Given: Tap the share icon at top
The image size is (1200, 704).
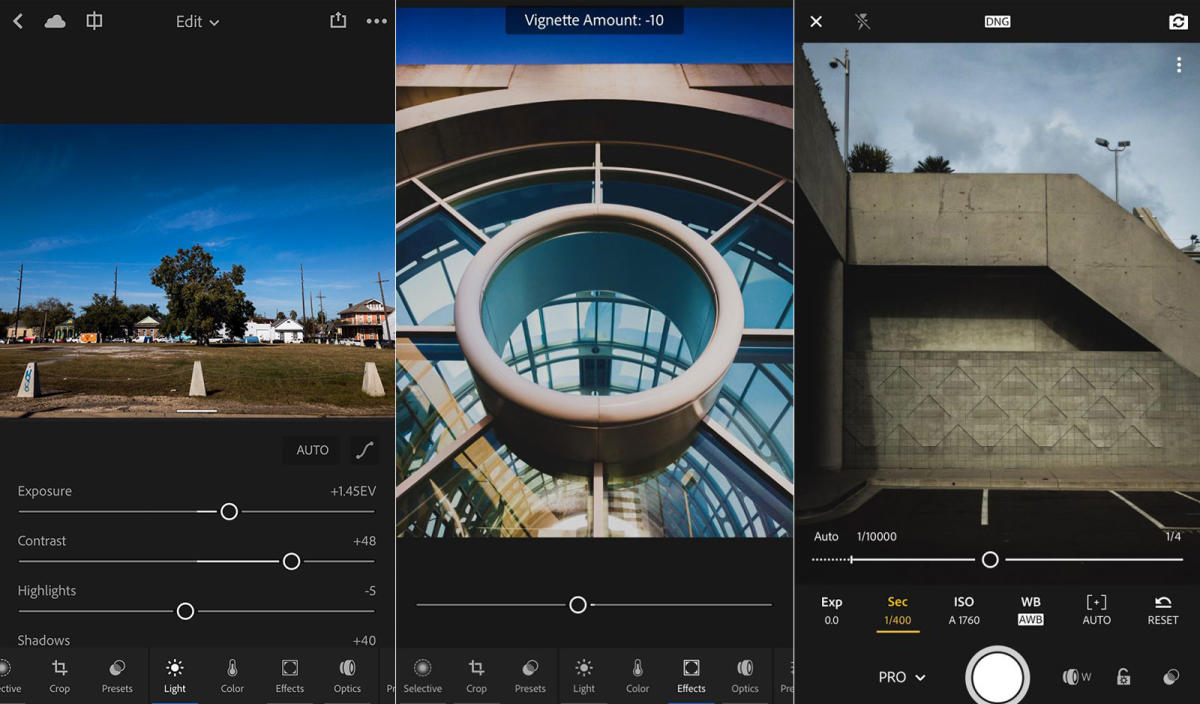Looking at the screenshot, I should click(339, 20).
